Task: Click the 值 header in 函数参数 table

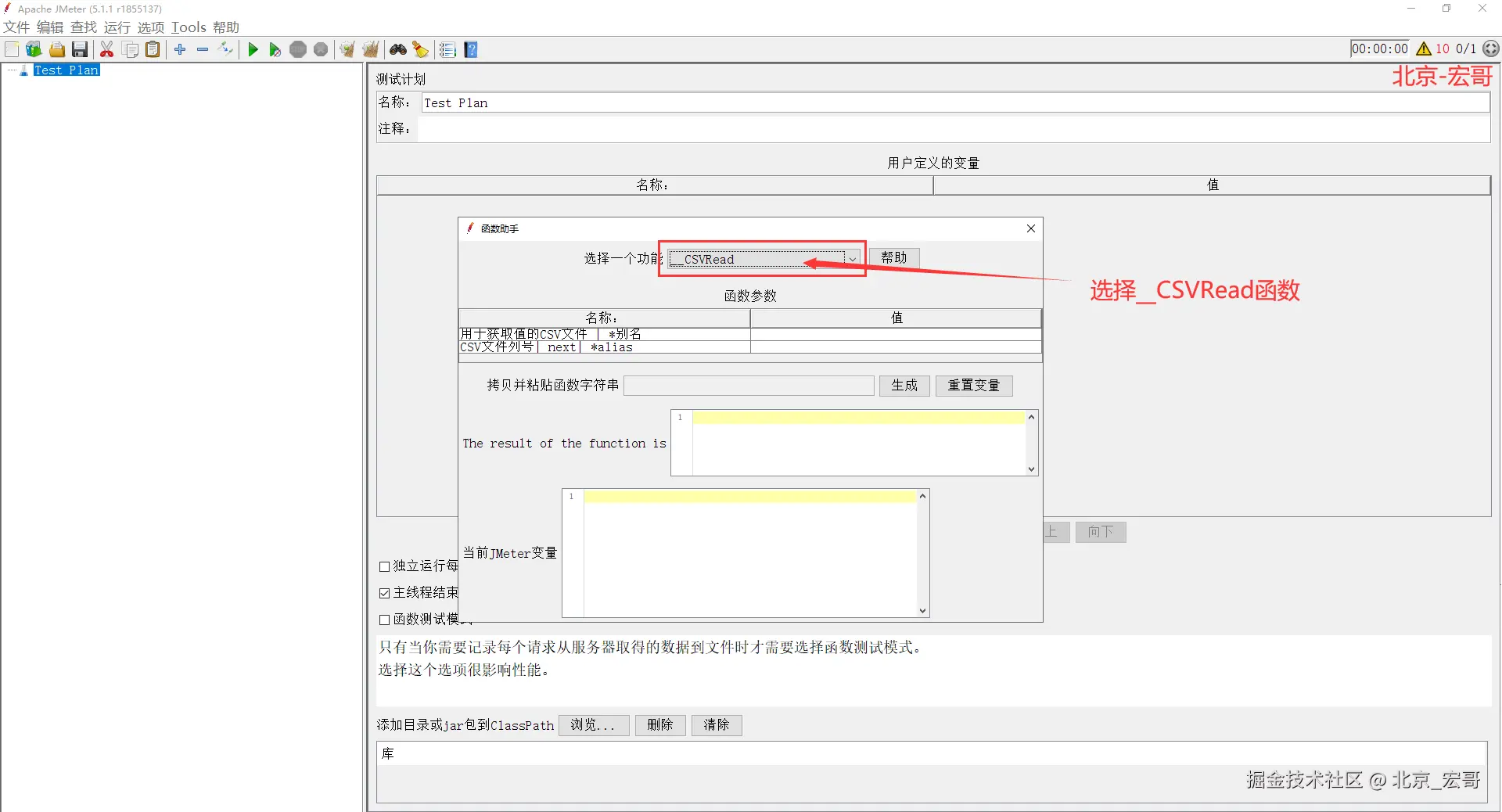Action: (x=896, y=318)
